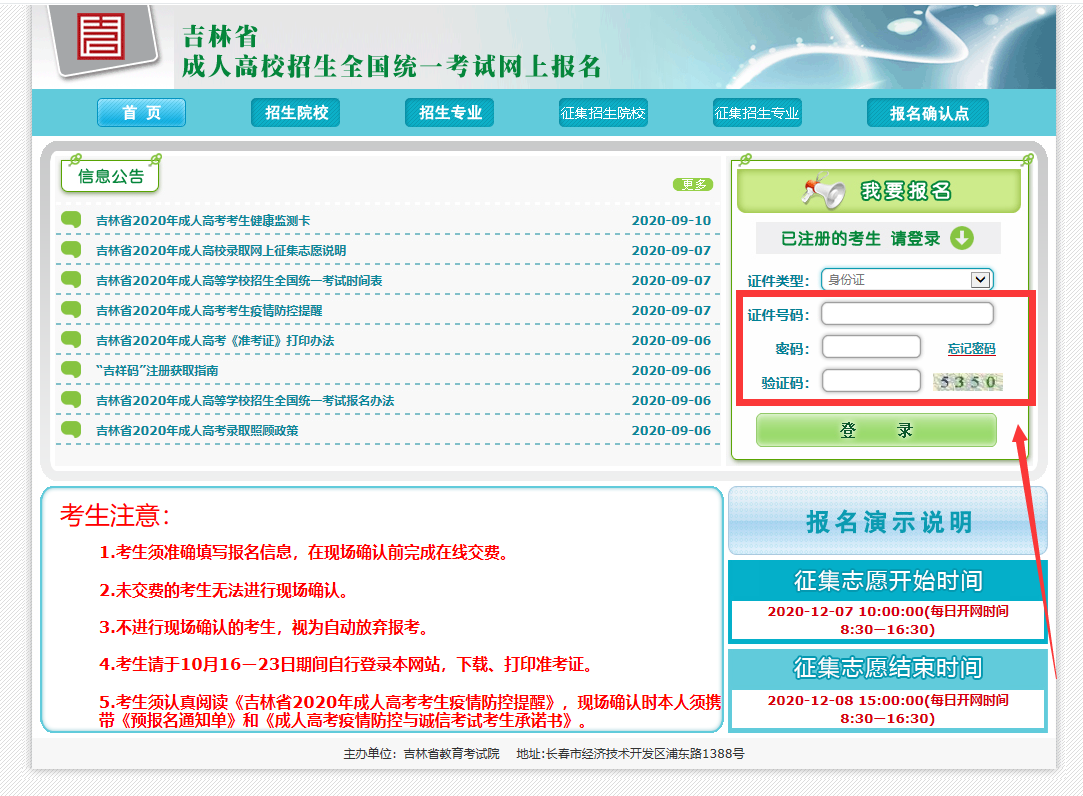1083x796 pixels.
Task: Open the 证件类型 dropdown showing 身份证
Action: pos(906,280)
